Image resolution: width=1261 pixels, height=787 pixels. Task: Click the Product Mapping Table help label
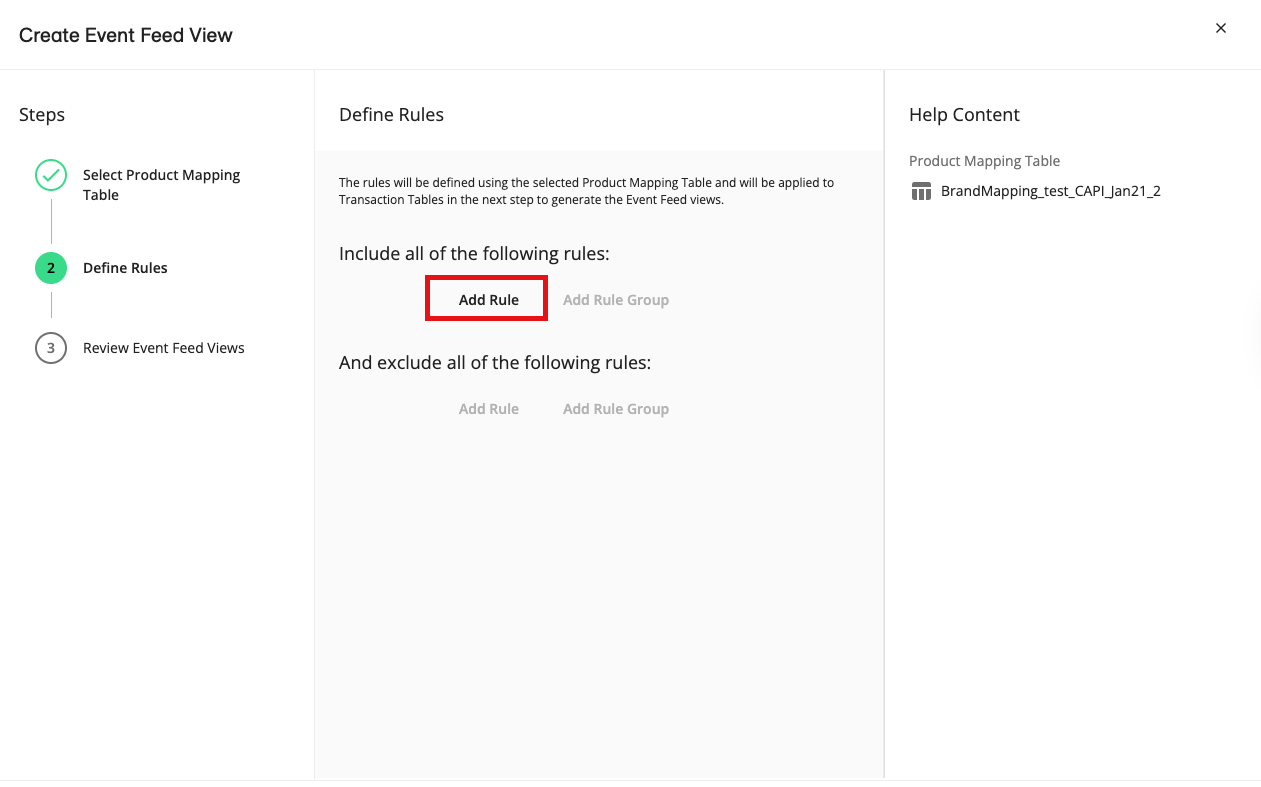(984, 161)
